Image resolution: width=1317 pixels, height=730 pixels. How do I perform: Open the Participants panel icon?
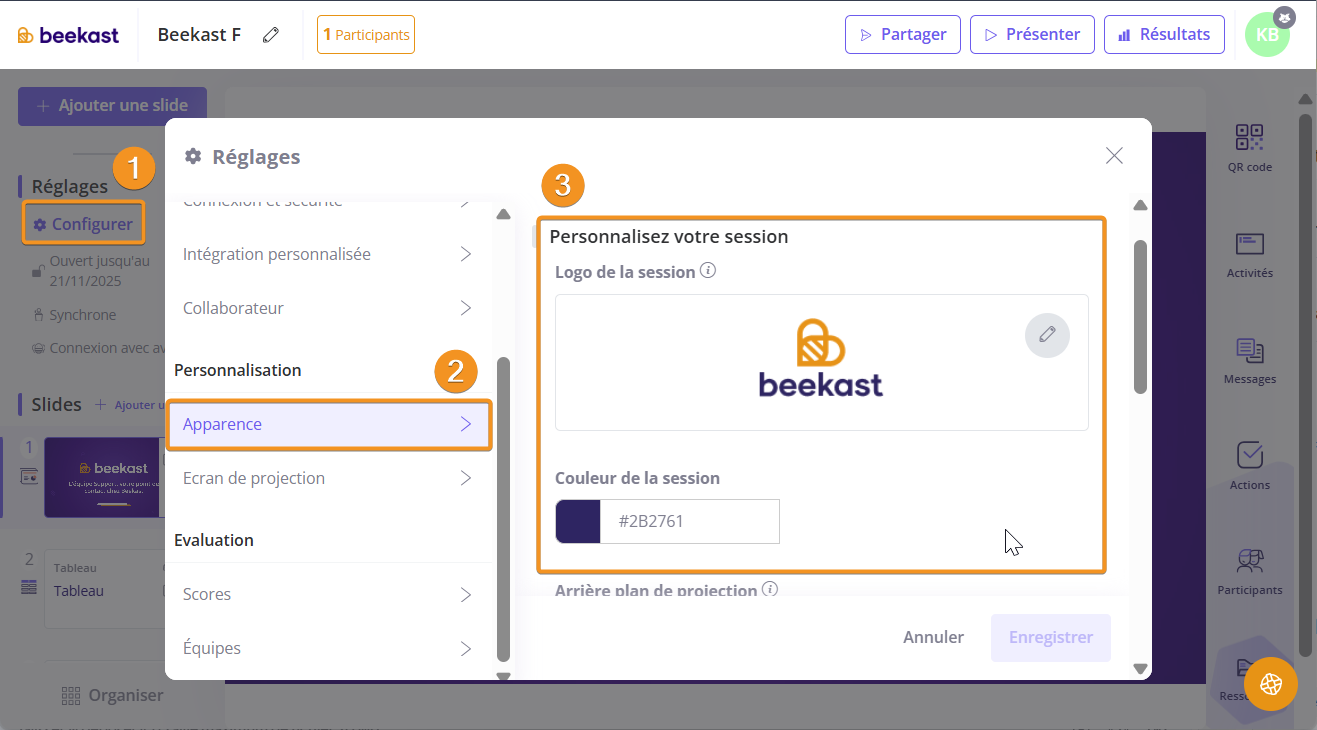click(1249, 561)
